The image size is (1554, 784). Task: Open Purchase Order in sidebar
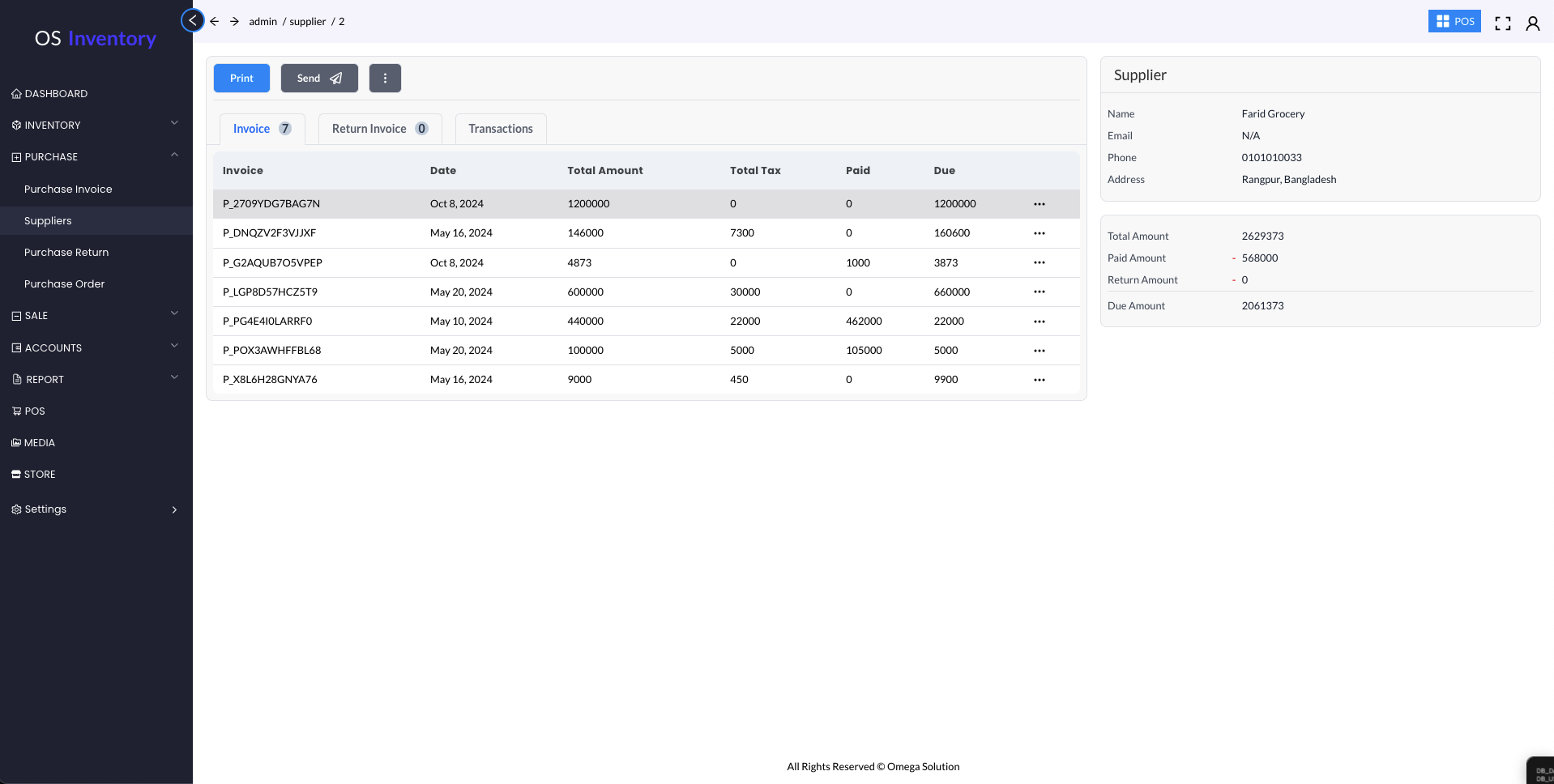coord(65,284)
